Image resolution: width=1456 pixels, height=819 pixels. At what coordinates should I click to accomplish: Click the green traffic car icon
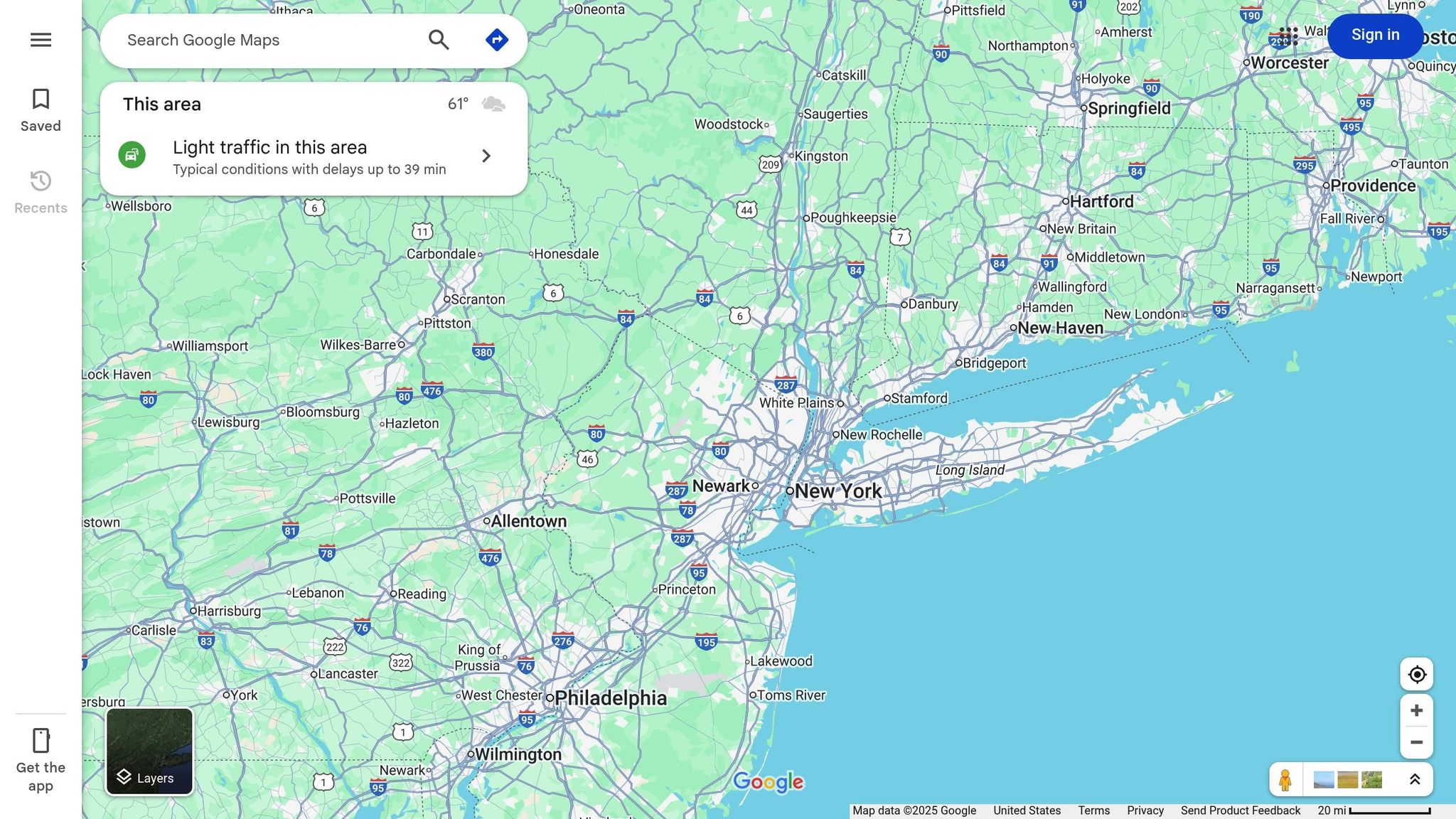132,155
